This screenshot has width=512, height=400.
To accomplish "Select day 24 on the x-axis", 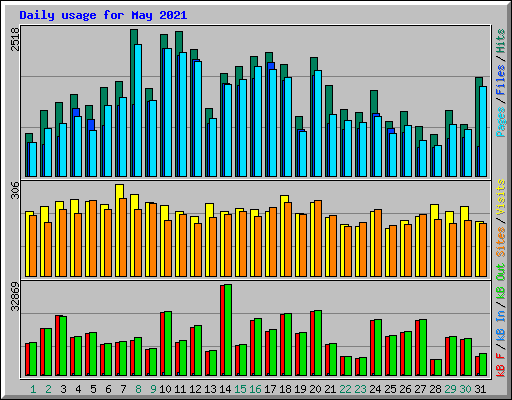I will 375,389.
